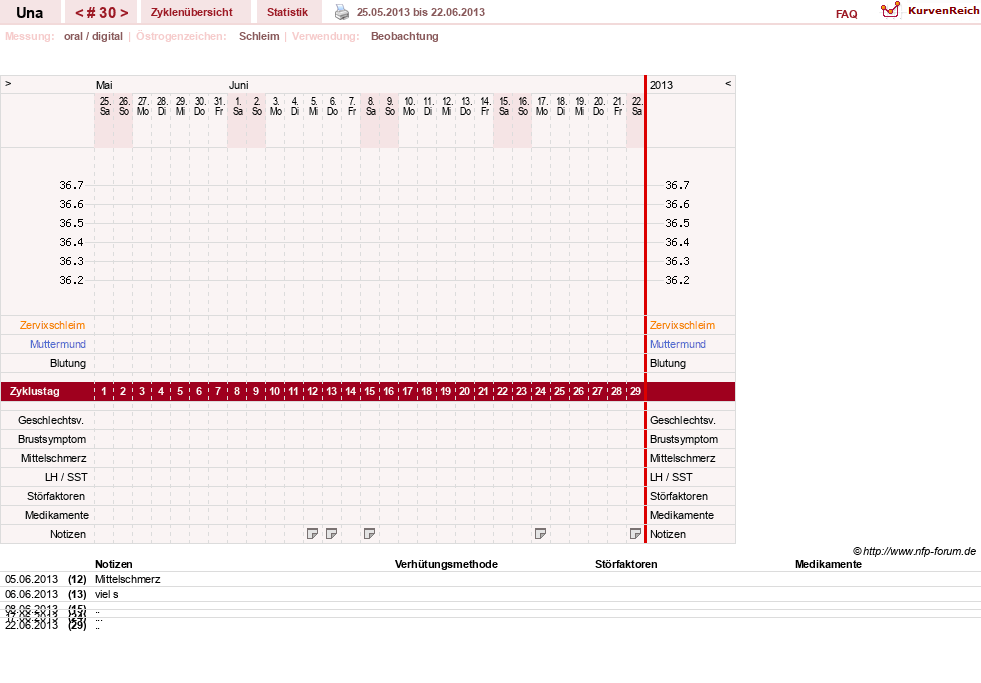Click the left Blutung row label

point(68,363)
